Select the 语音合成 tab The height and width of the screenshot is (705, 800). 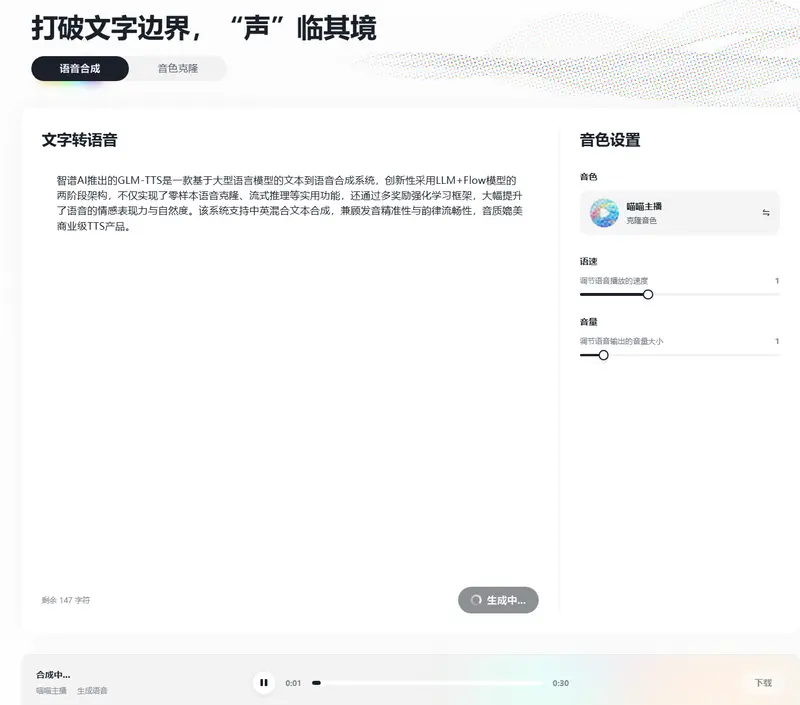80,68
